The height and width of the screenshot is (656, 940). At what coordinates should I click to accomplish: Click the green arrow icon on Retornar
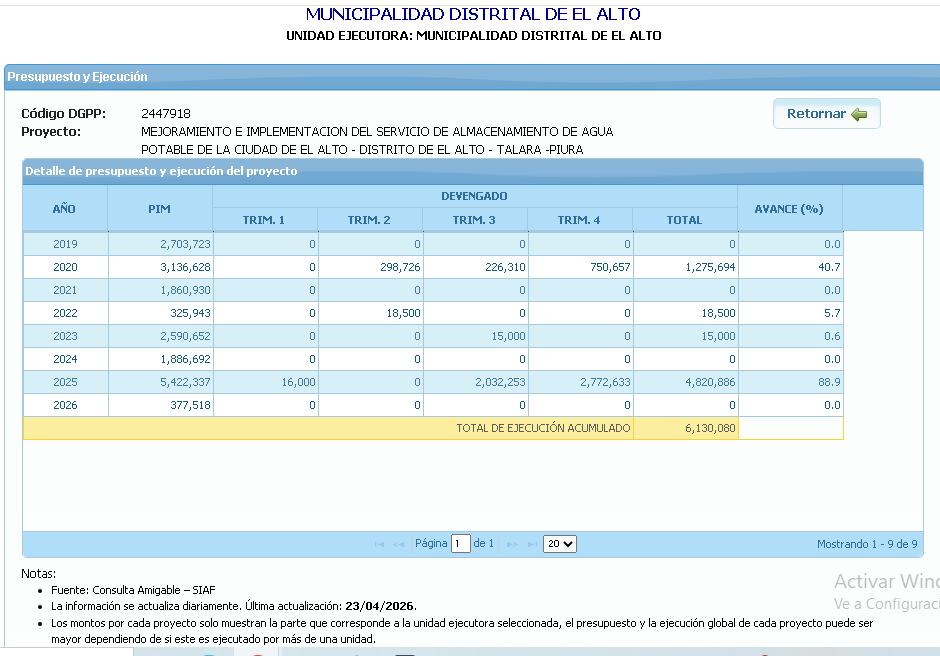click(x=859, y=114)
